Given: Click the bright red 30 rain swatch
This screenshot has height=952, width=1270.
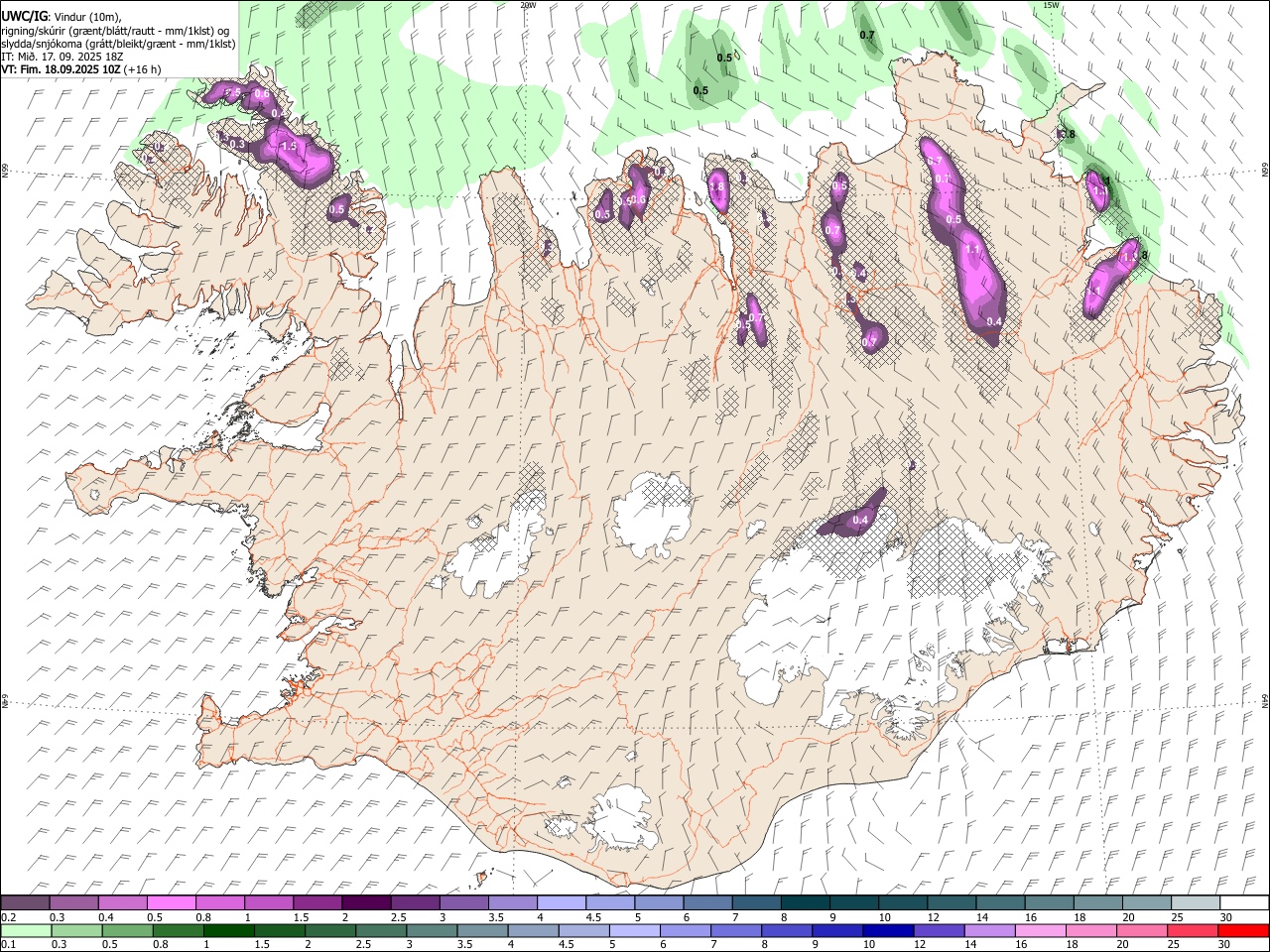Looking at the screenshot, I should tap(1242, 930).
